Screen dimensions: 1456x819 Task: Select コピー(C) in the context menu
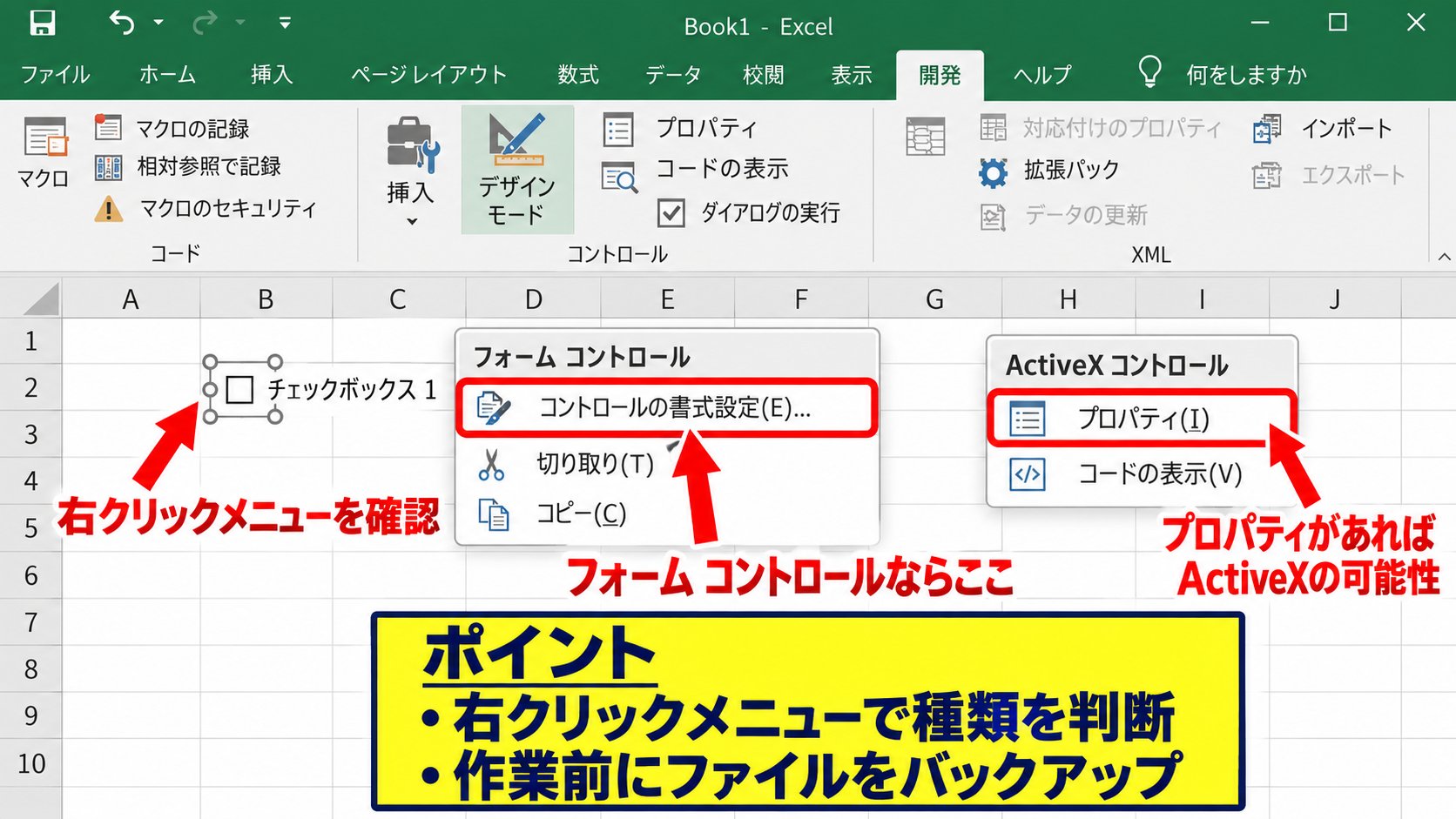(666, 514)
